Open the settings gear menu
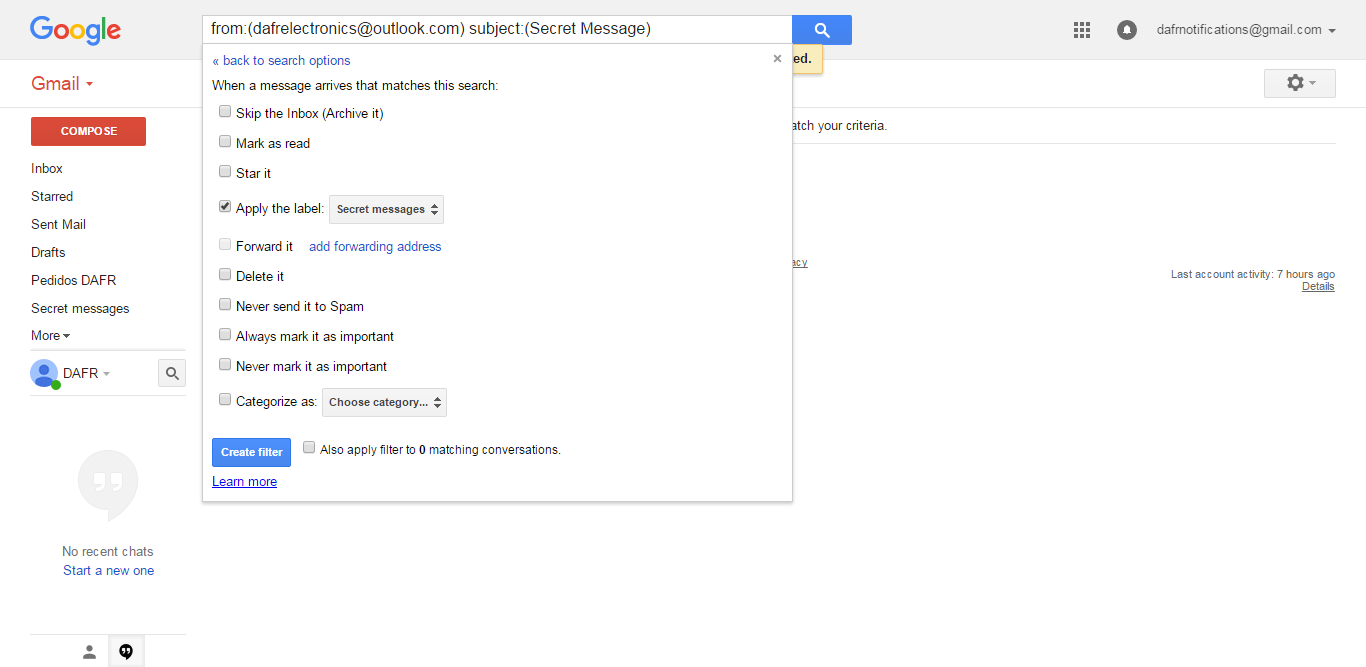This screenshot has width=1366, height=667. tap(1299, 83)
